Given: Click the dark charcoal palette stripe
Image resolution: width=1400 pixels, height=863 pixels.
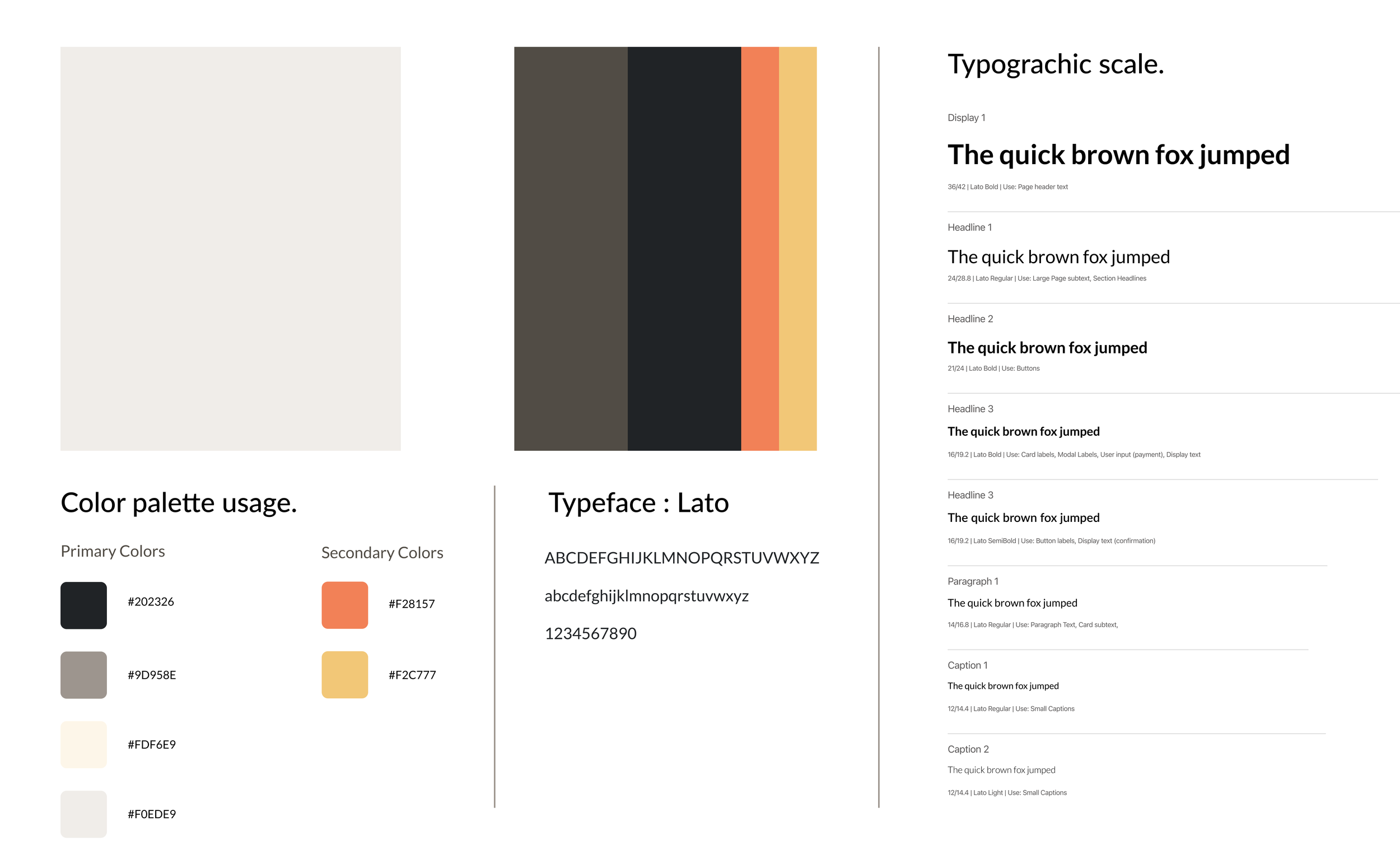Looking at the screenshot, I should pos(684,248).
